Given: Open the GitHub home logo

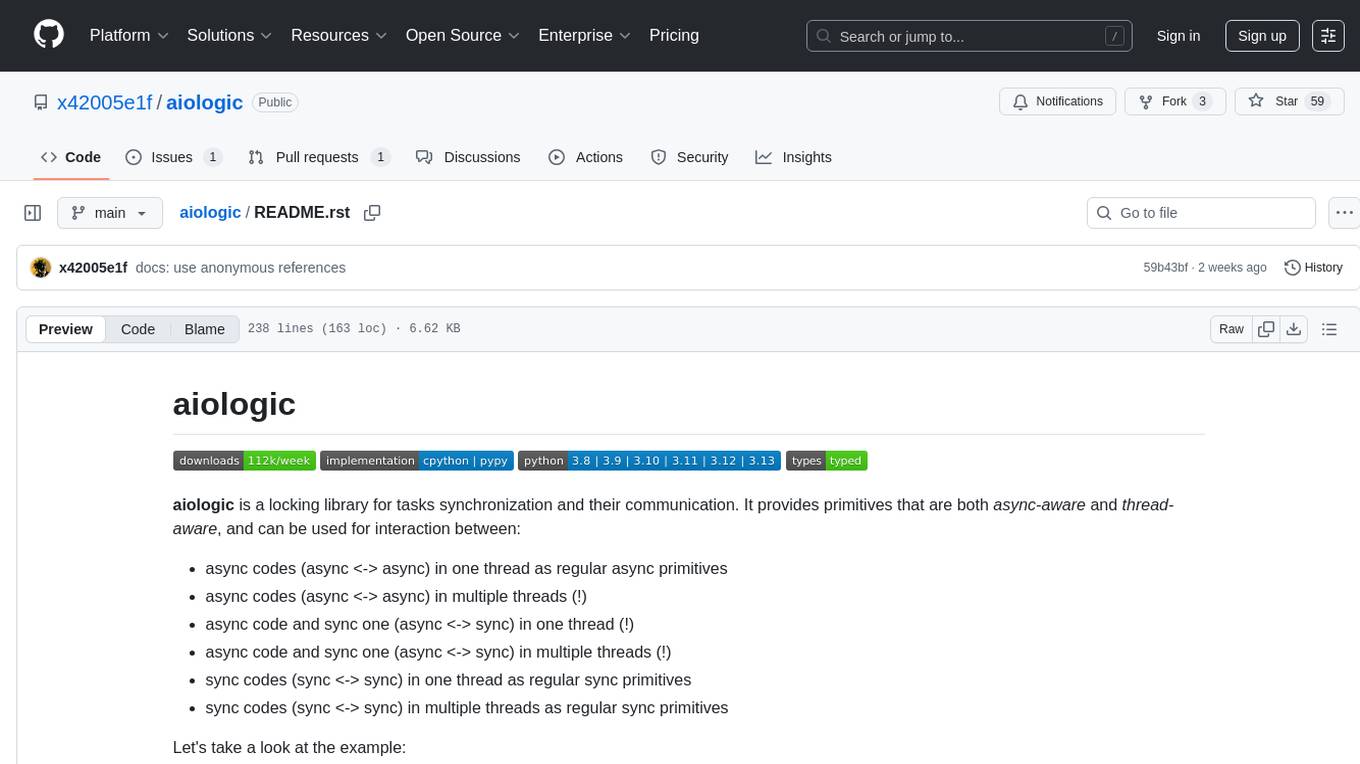Looking at the screenshot, I should pyautogui.click(x=49, y=35).
